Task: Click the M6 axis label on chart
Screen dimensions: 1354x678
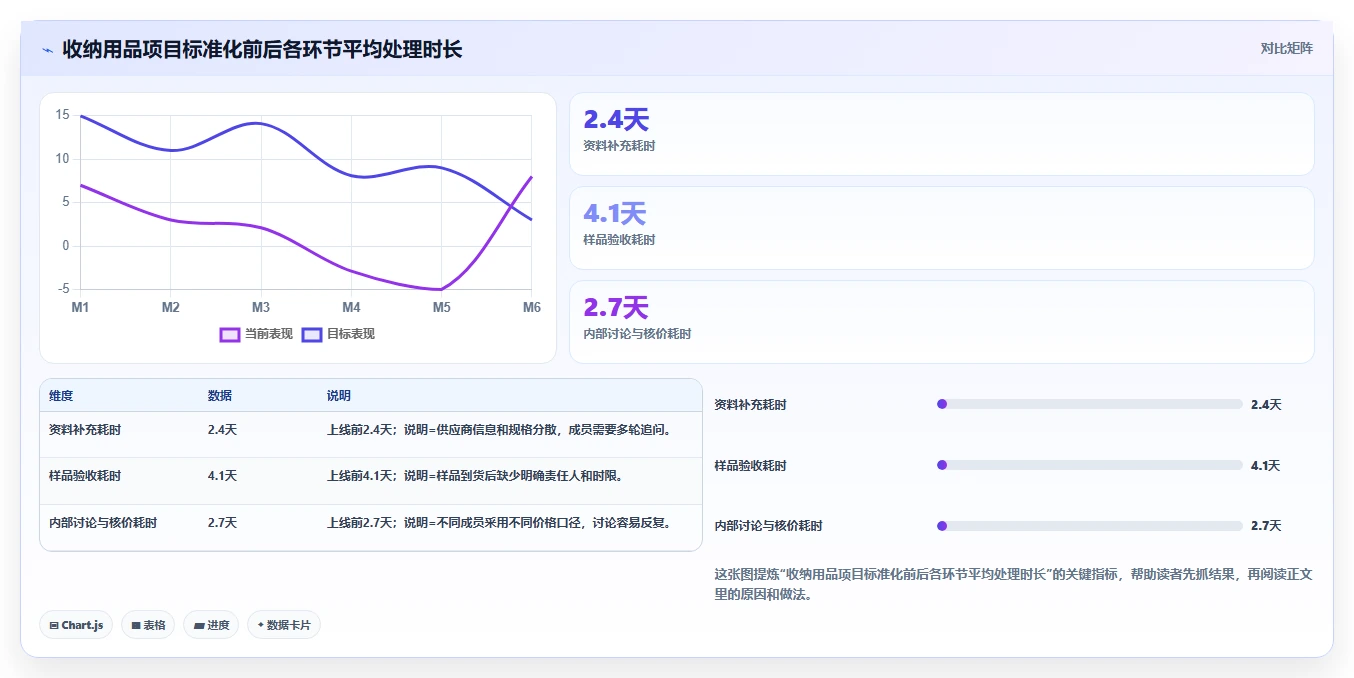Action: 531,307
